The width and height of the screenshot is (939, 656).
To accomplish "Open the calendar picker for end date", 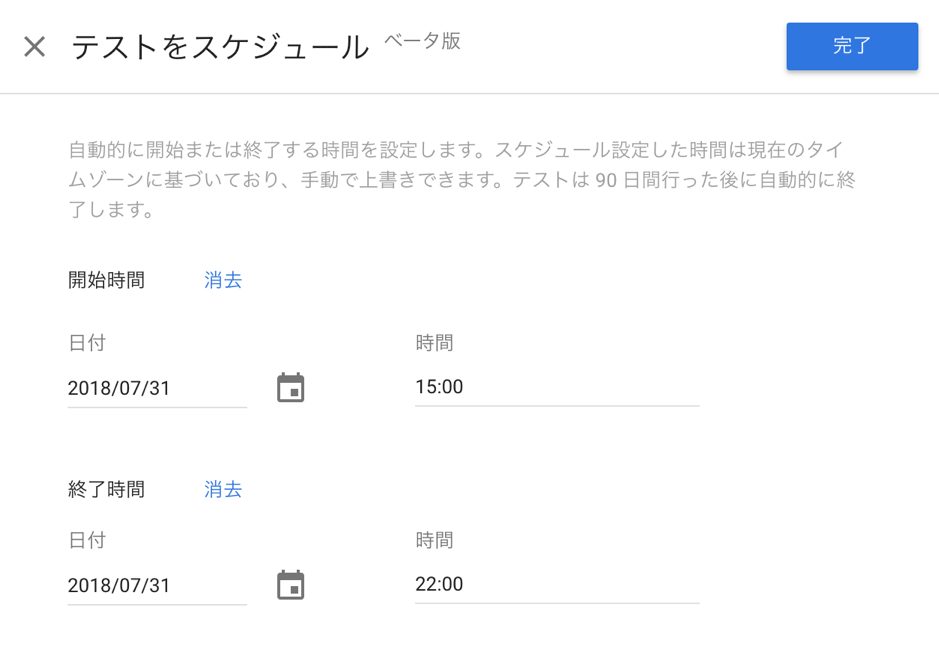I will coord(290,585).
